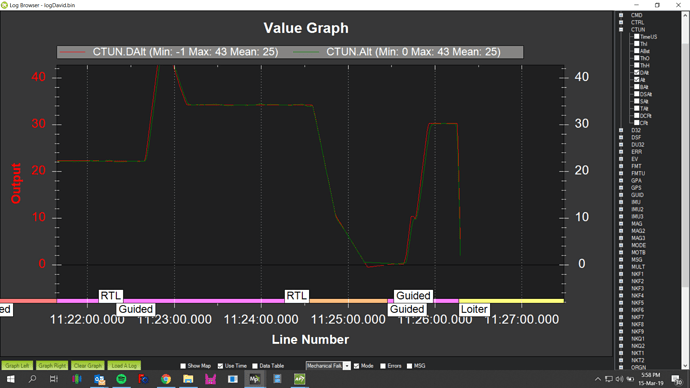
Task: Check the Errors checkbox
Action: (x=383, y=366)
